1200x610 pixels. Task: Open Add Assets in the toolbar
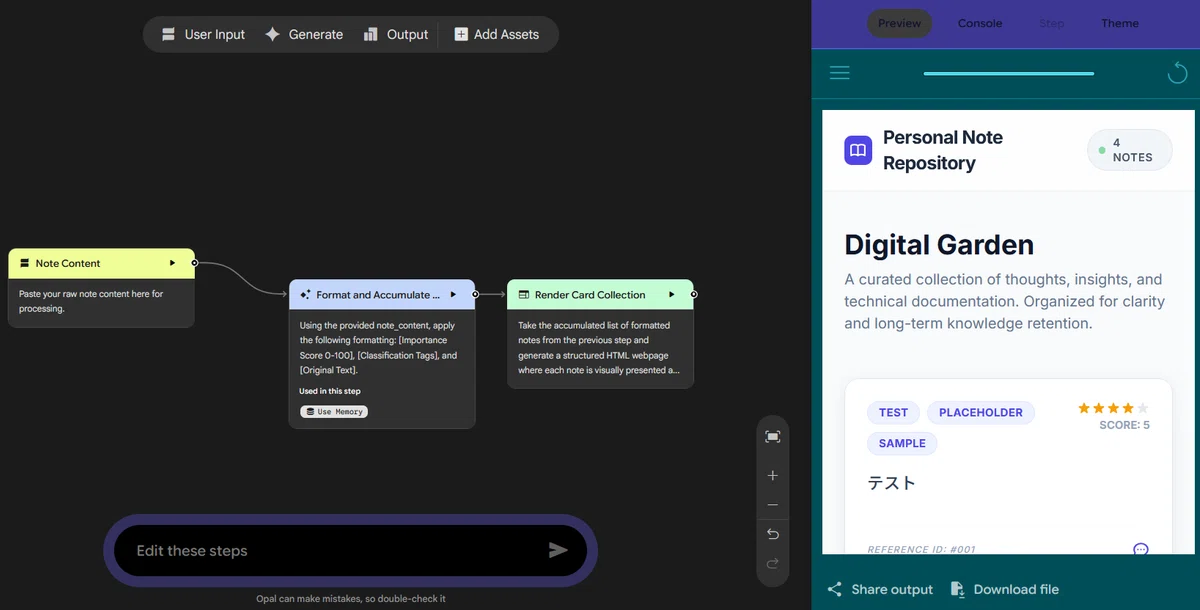[x=496, y=34]
